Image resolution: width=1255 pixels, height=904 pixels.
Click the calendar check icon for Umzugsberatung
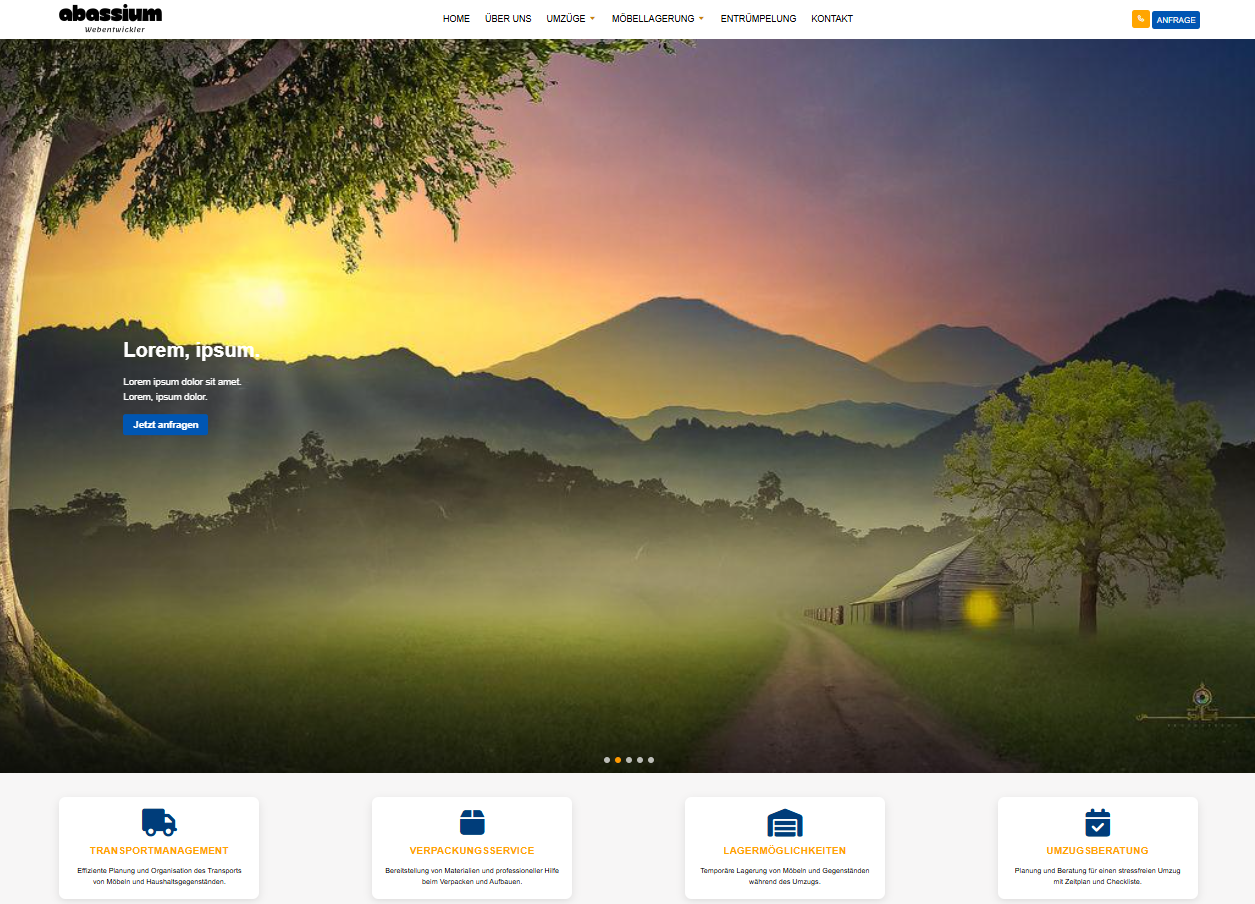coord(1098,822)
